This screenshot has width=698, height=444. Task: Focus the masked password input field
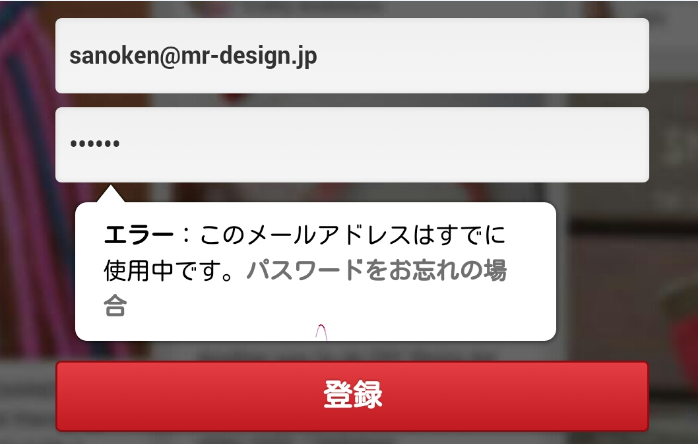coord(352,144)
